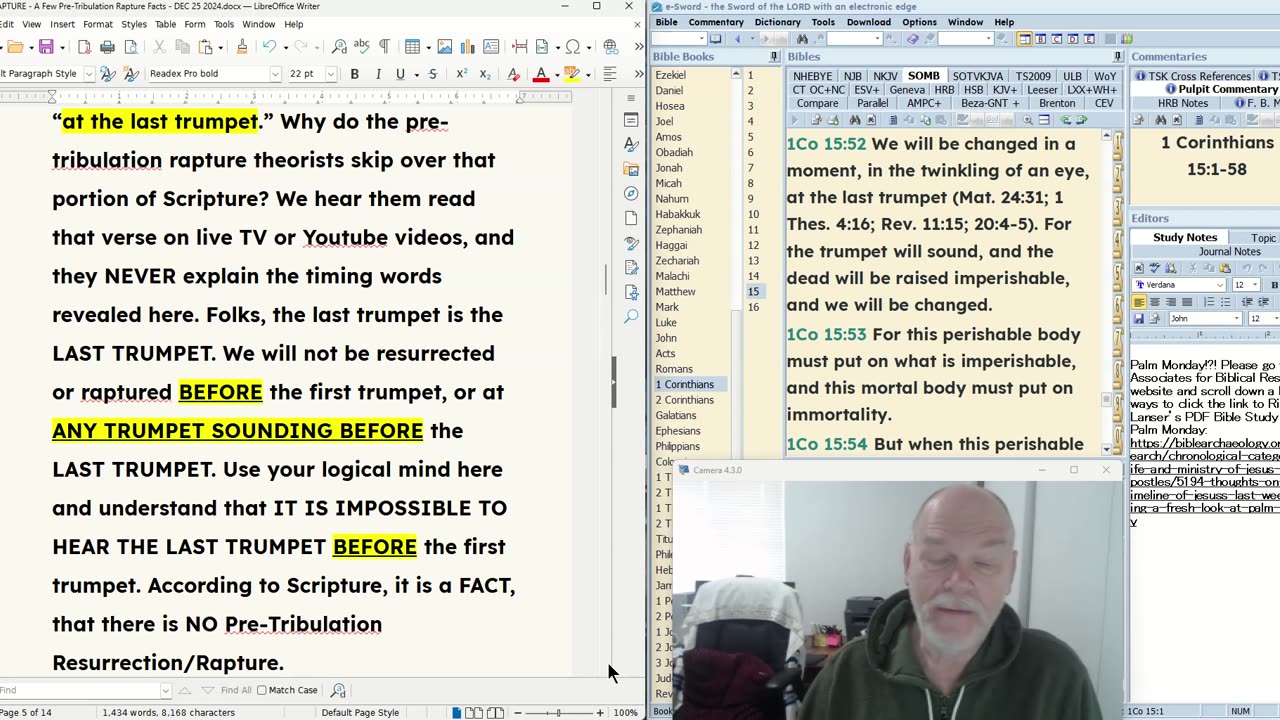Insert table in Writer
Viewport: 1280px width, 720px height.
pos(412,47)
